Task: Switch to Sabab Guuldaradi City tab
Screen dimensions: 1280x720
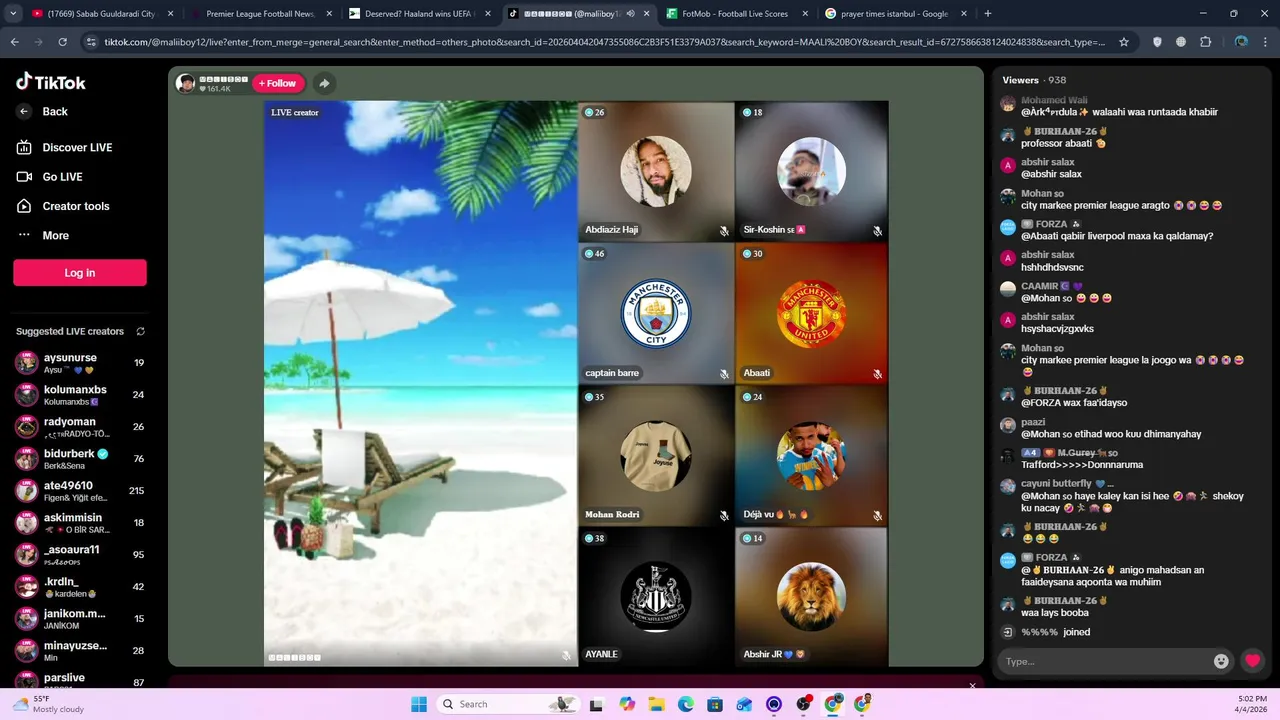Action: coord(100,14)
